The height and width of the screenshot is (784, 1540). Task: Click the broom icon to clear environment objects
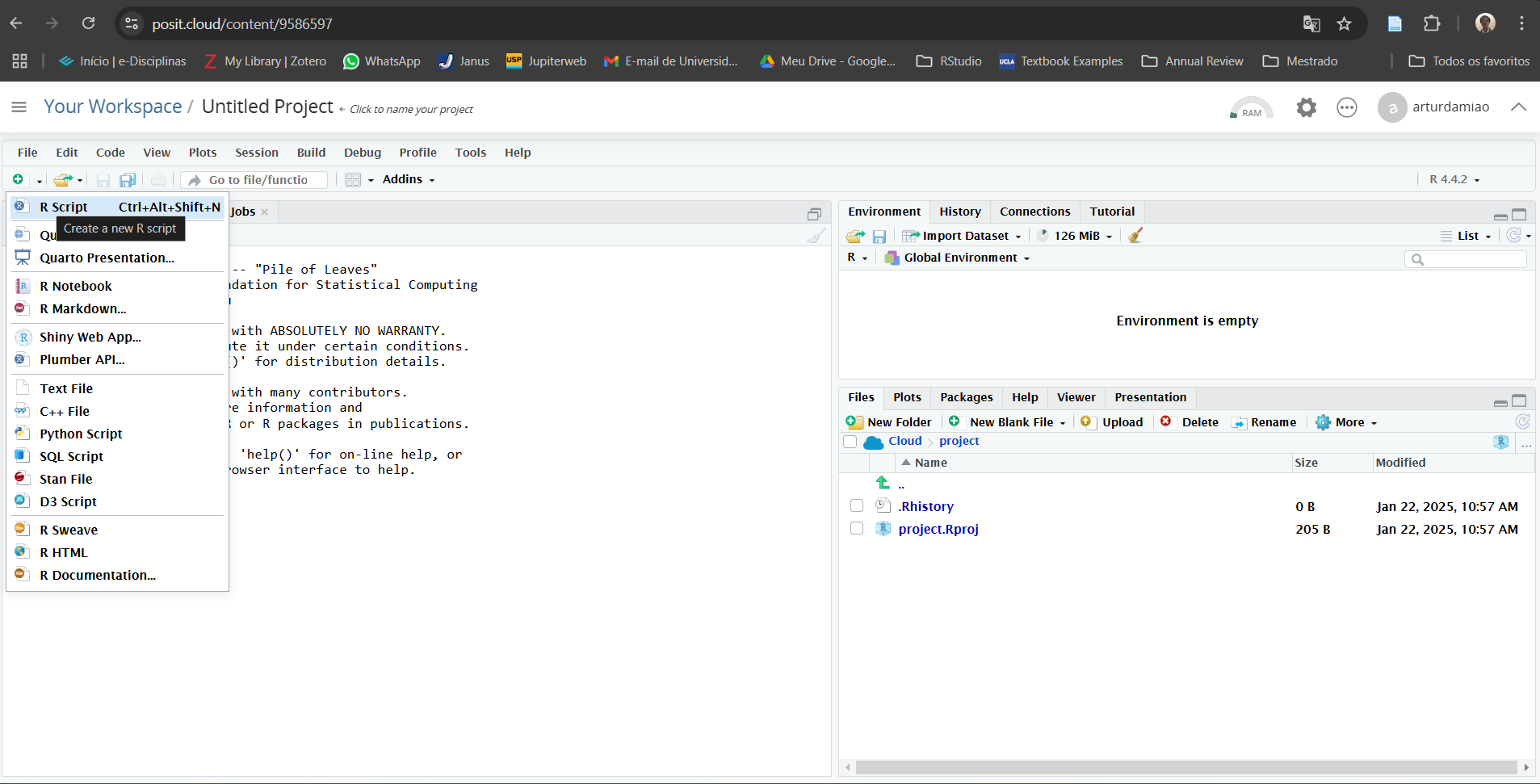pos(1135,236)
